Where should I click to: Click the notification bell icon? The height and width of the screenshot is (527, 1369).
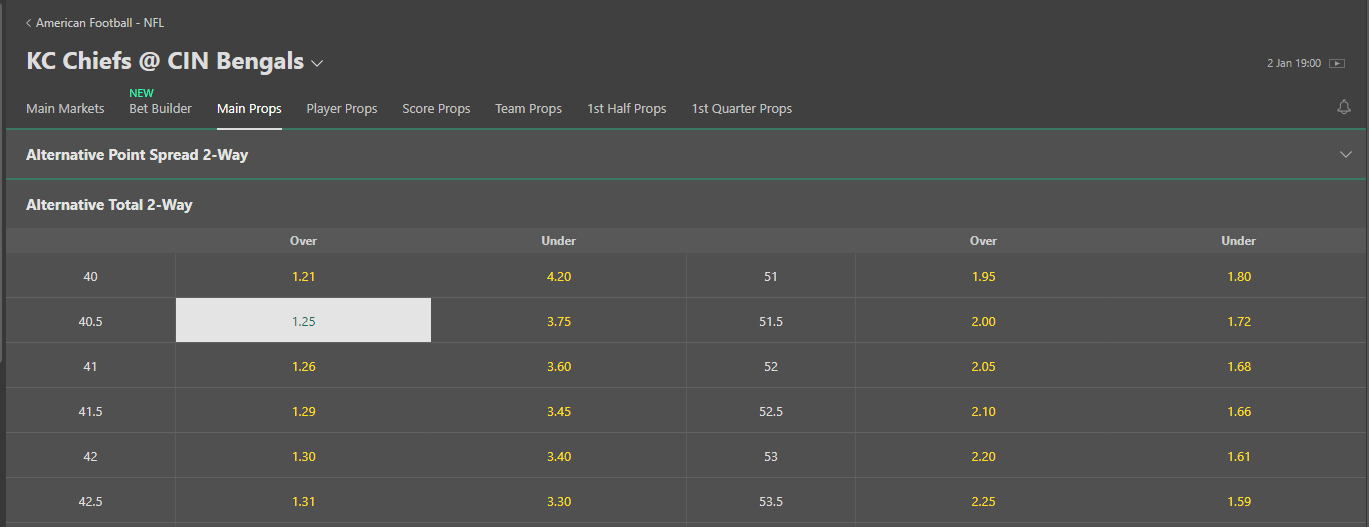click(x=1344, y=107)
